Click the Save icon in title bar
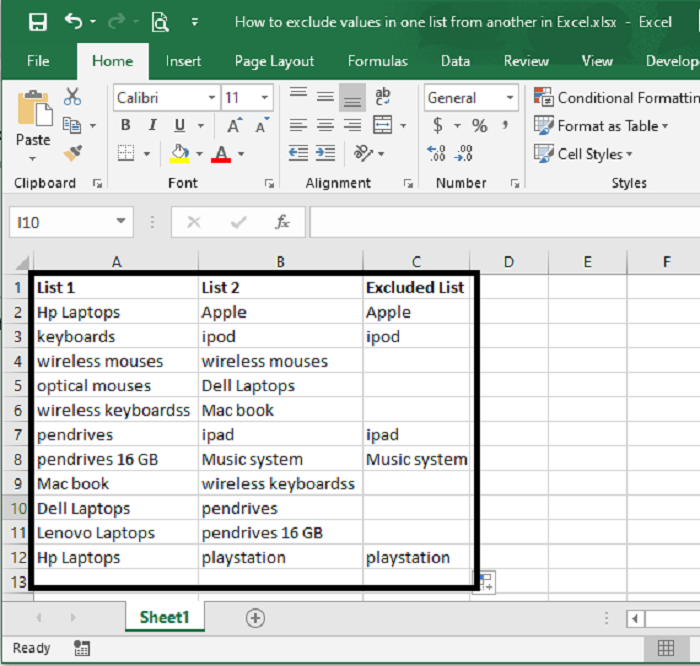700x666 pixels. click(37, 21)
